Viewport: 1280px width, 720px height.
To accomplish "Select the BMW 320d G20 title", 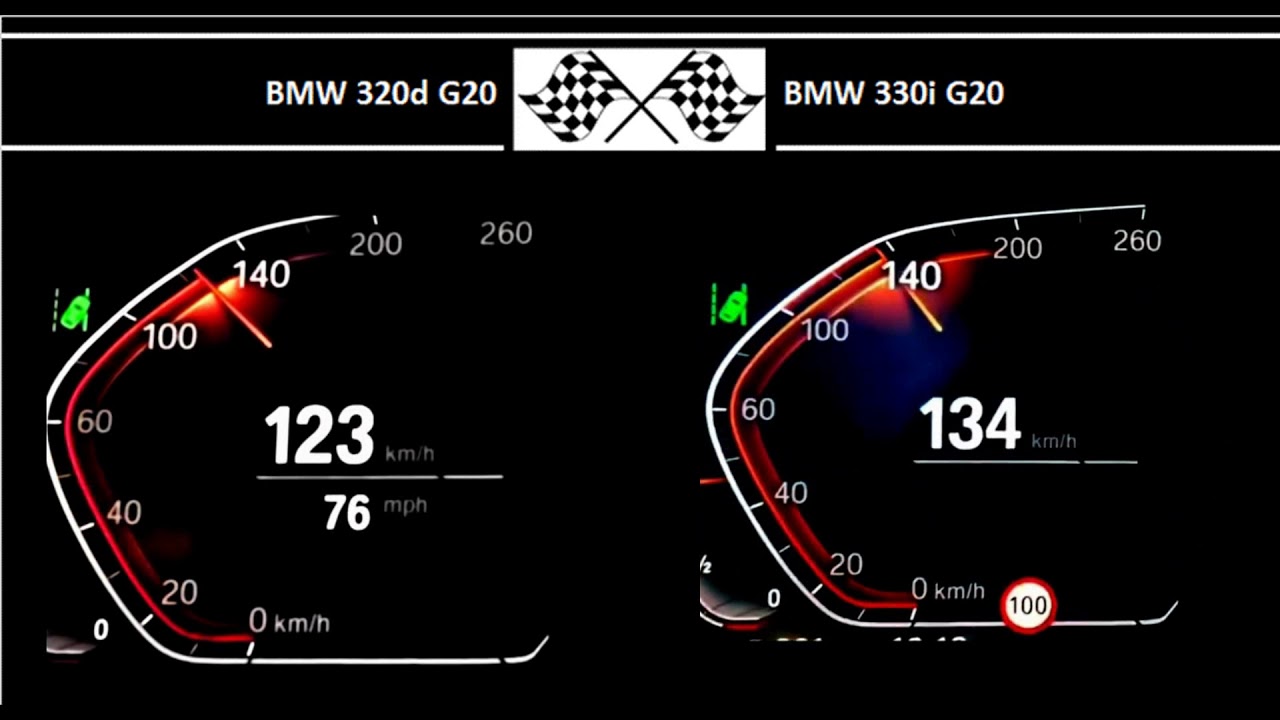I will (x=381, y=94).
